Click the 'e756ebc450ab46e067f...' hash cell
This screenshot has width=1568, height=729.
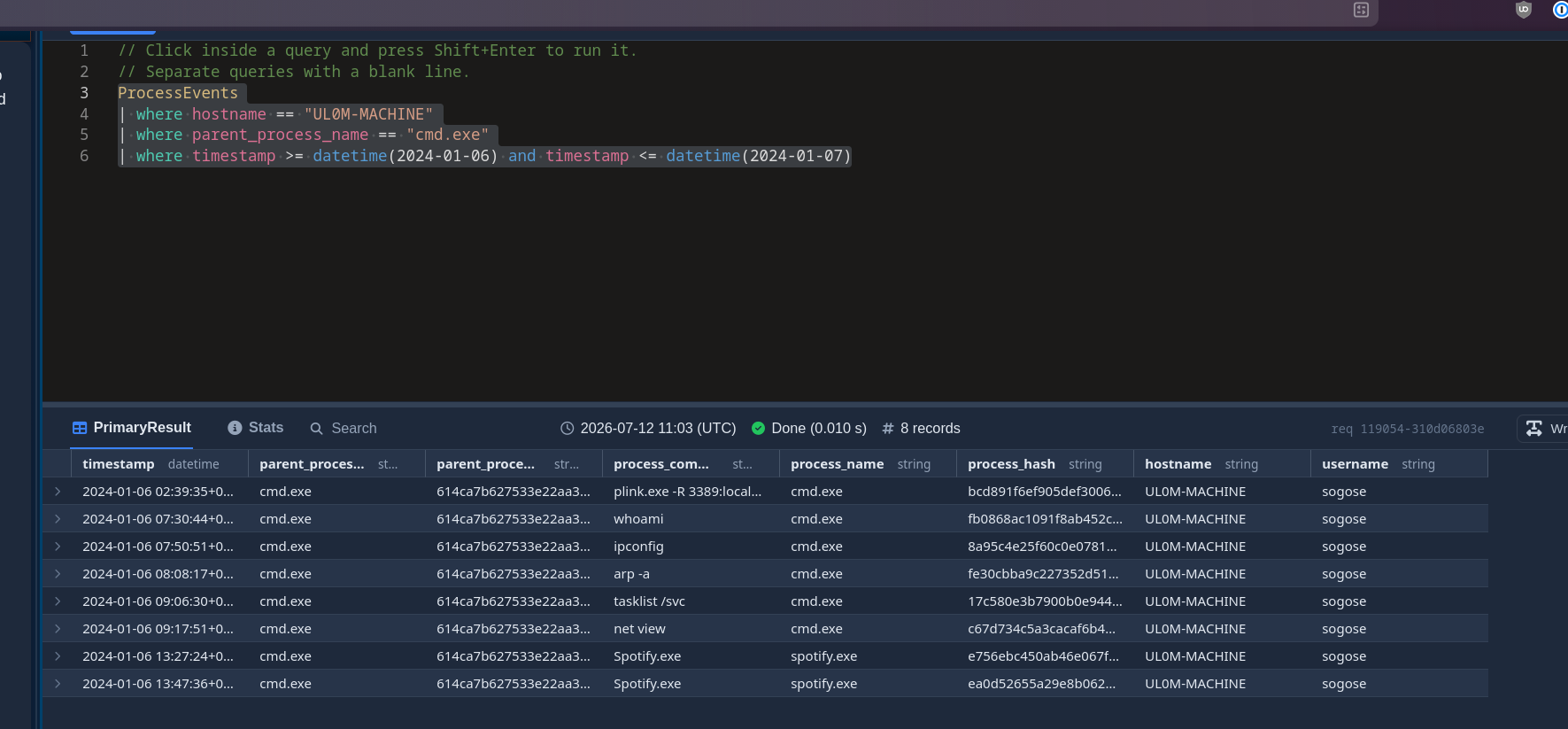pos(1043,656)
